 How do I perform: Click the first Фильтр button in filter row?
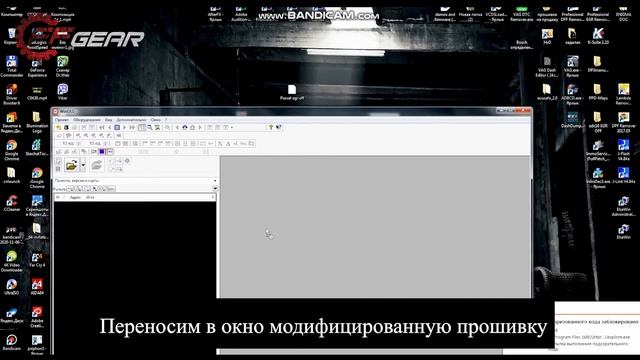point(70,188)
